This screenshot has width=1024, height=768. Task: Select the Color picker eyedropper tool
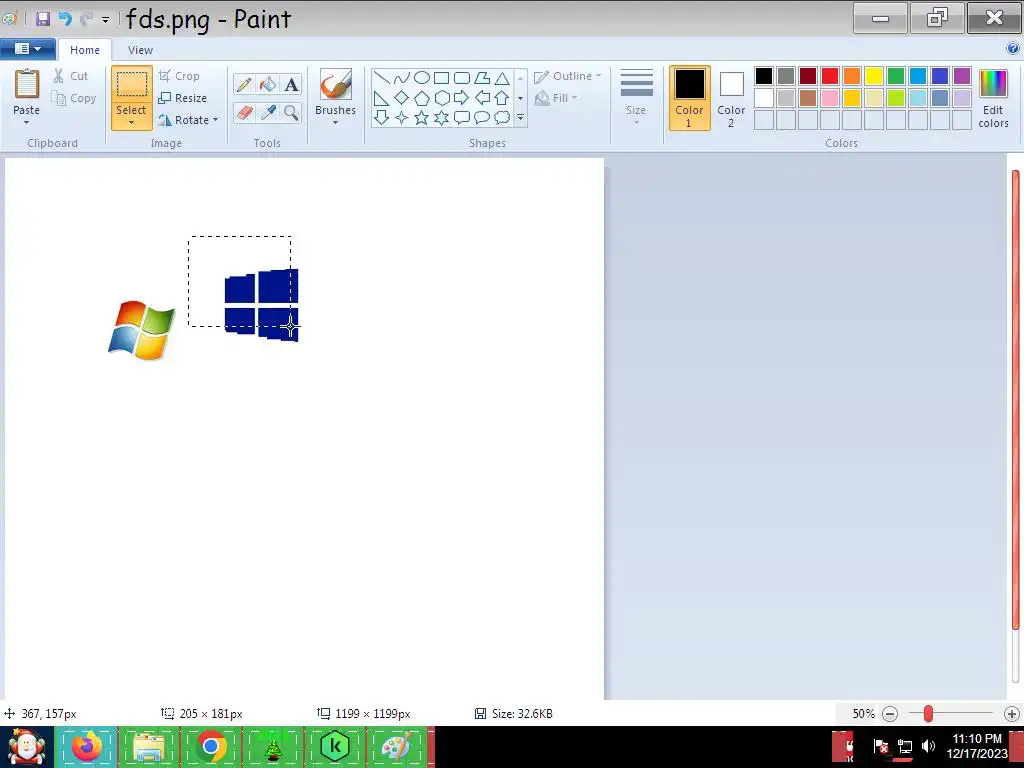tap(268, 112)
